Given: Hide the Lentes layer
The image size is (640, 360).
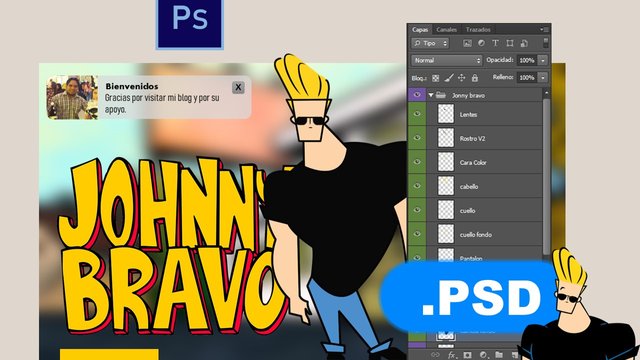Looking at the screenshot, I should [x=417, y=114].
